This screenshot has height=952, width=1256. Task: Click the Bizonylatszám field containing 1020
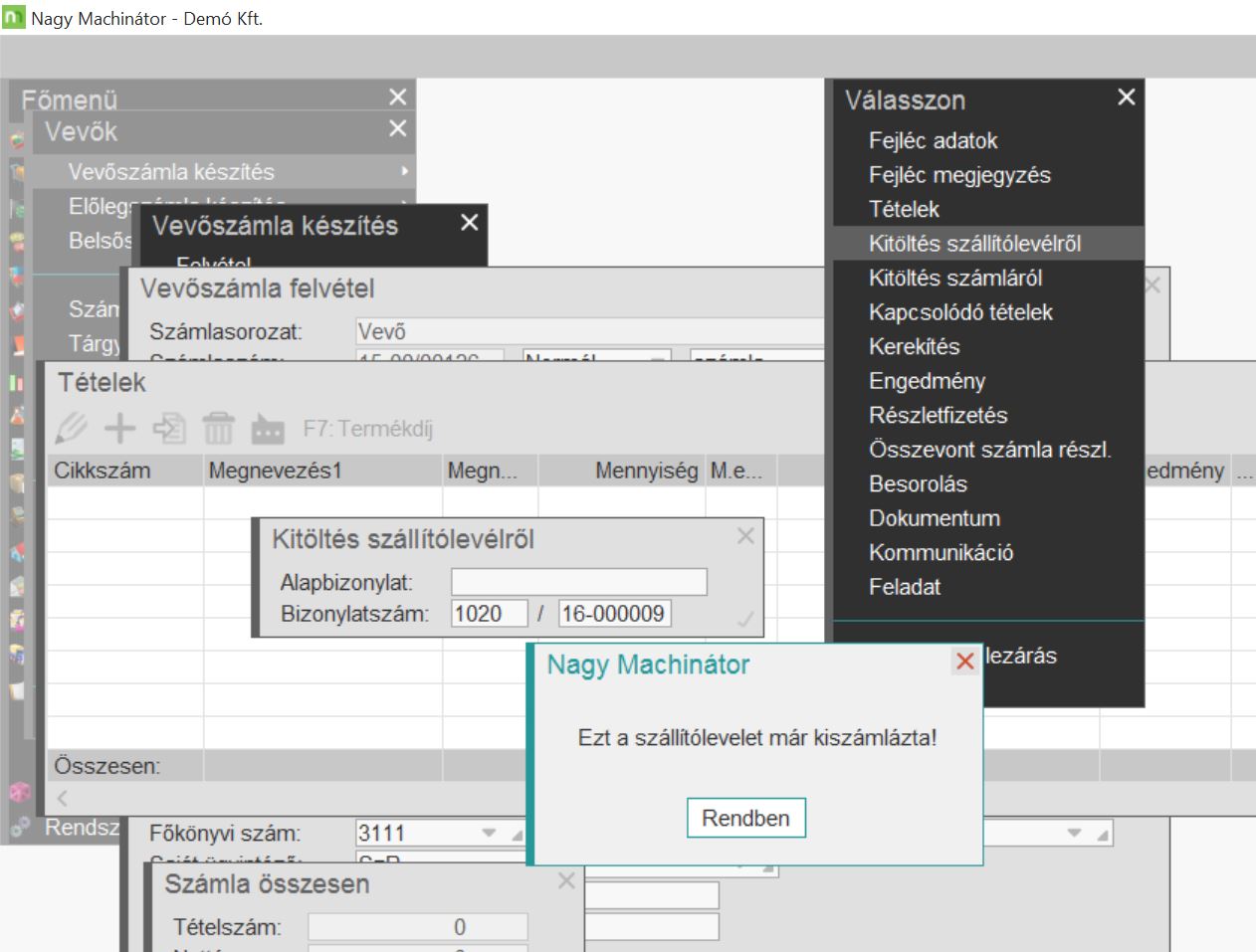tap(490, 614)
